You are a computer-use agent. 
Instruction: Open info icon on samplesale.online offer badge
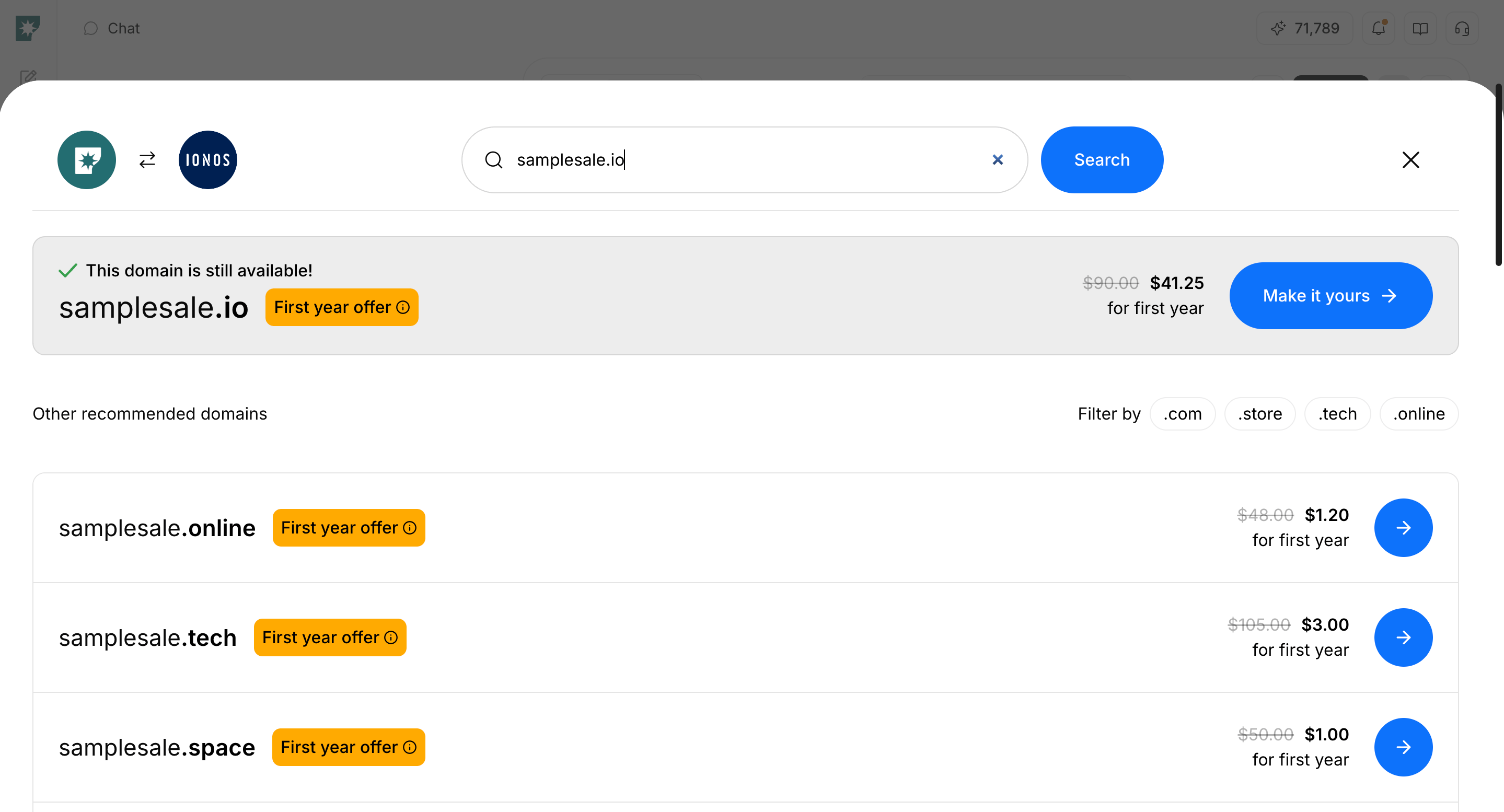coord(410,528)
